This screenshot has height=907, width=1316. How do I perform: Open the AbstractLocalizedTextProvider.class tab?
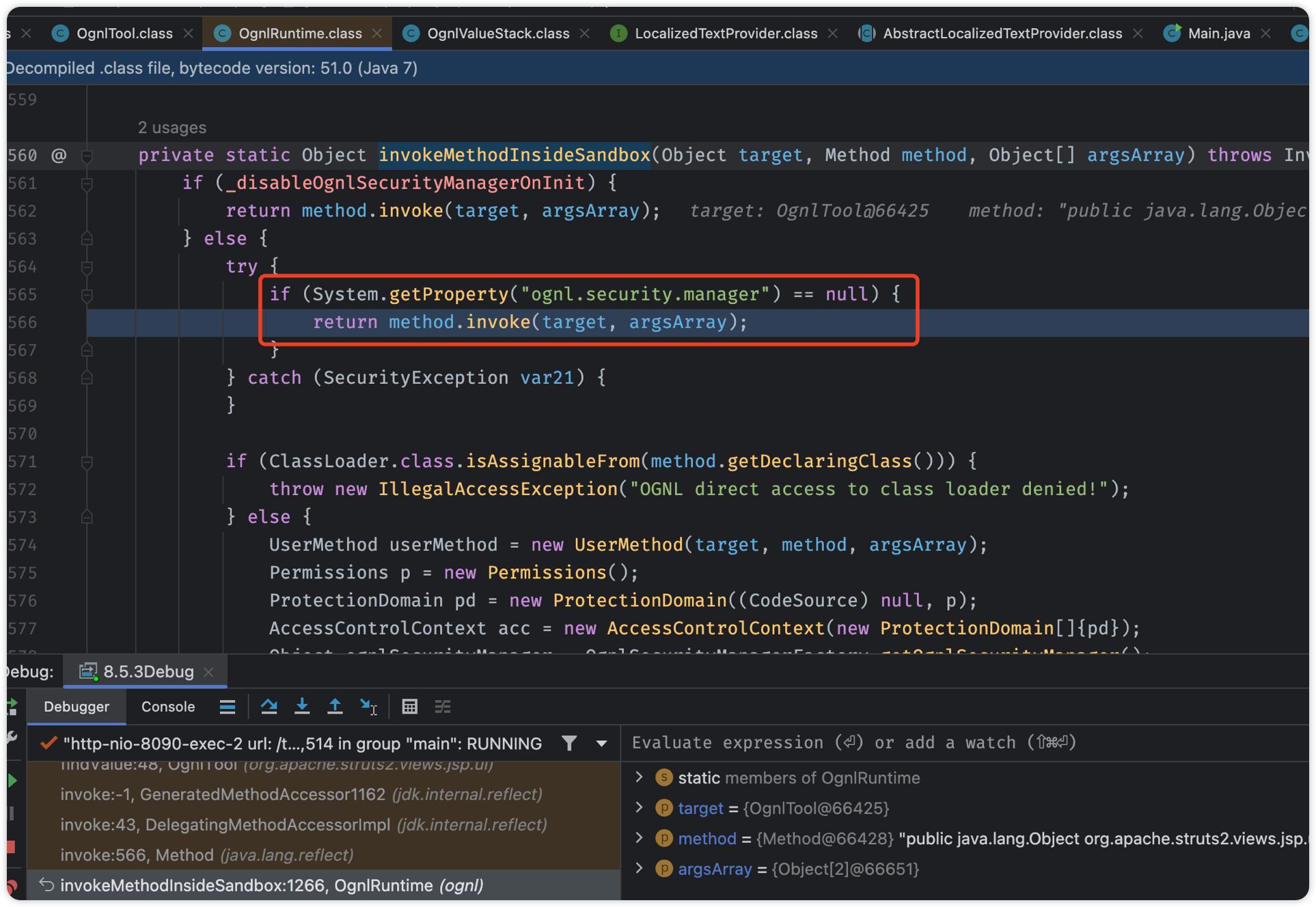pyautogui.click(x=1002, y=33)
